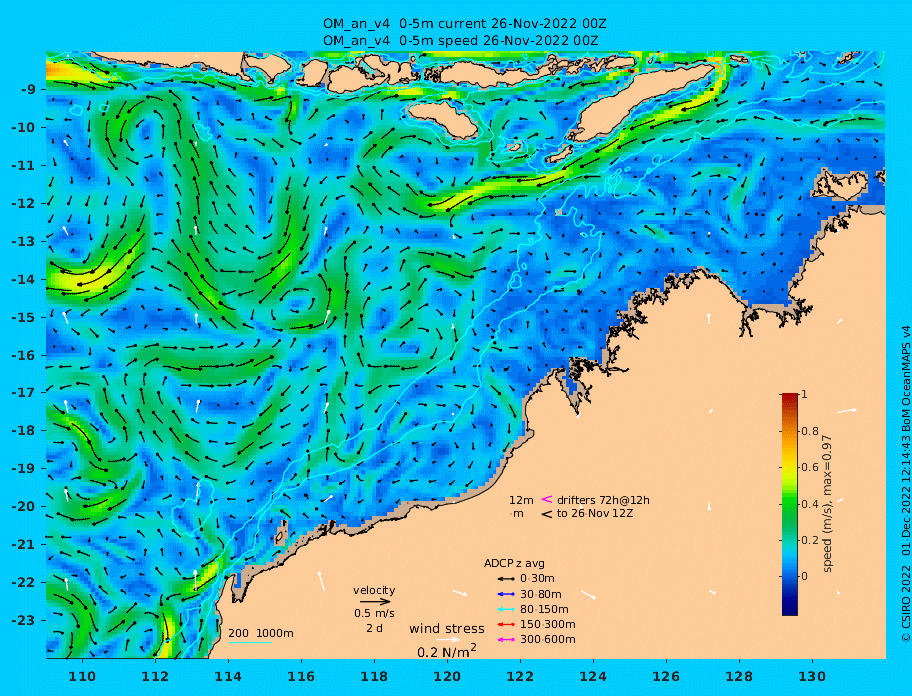
Task: Click the latitude axis label '-12'
Action: (23, 204)
